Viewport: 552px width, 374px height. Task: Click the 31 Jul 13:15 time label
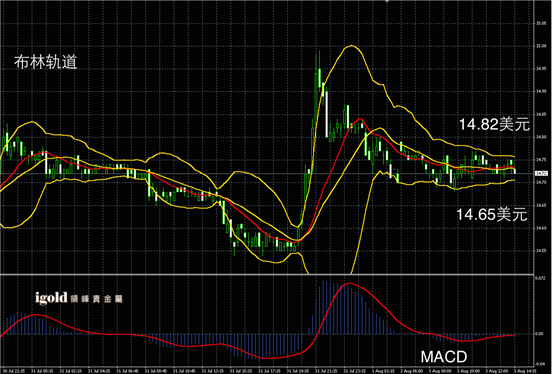tap(213, 371)
